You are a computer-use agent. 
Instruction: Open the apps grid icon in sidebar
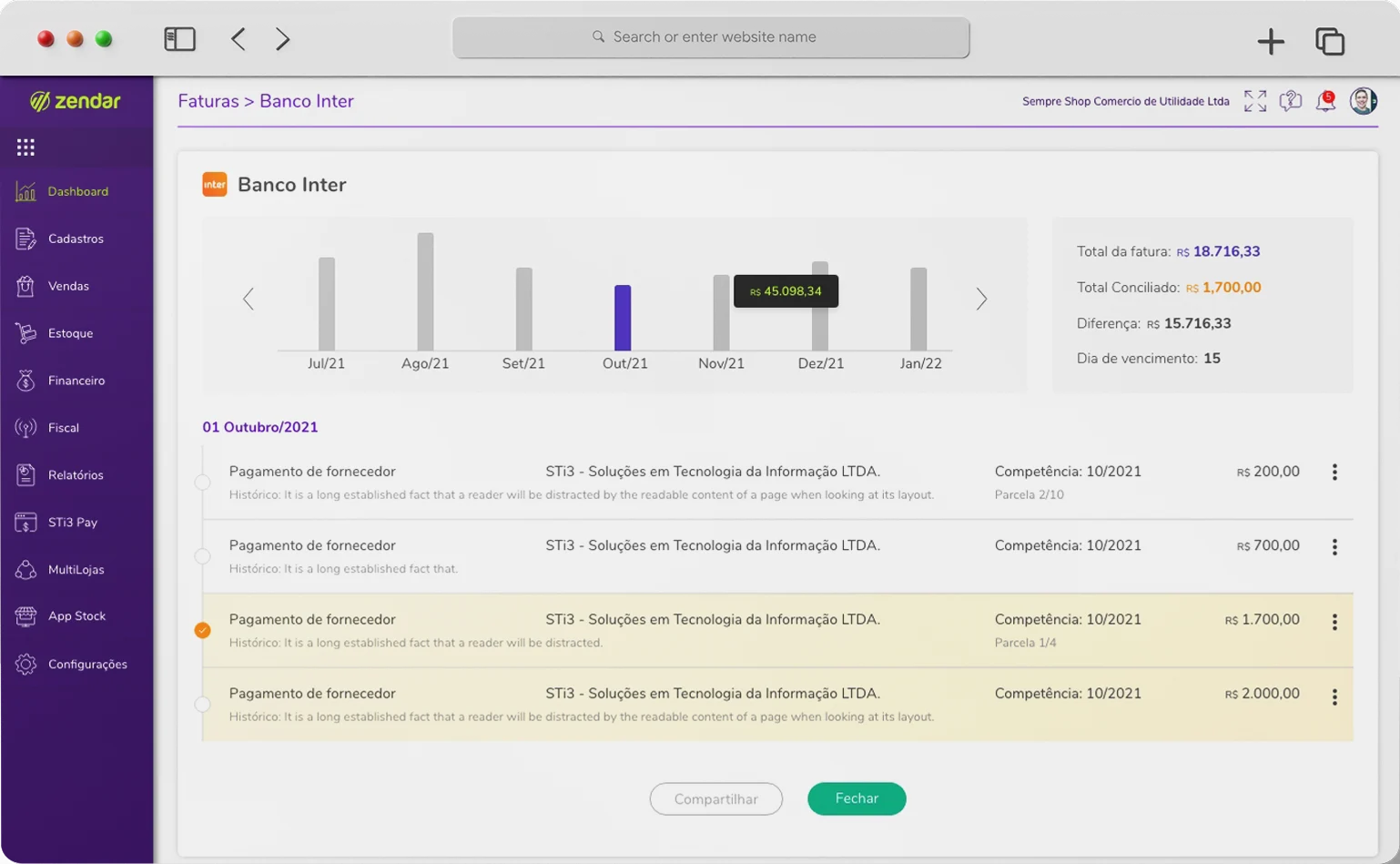tap(25, 147)
